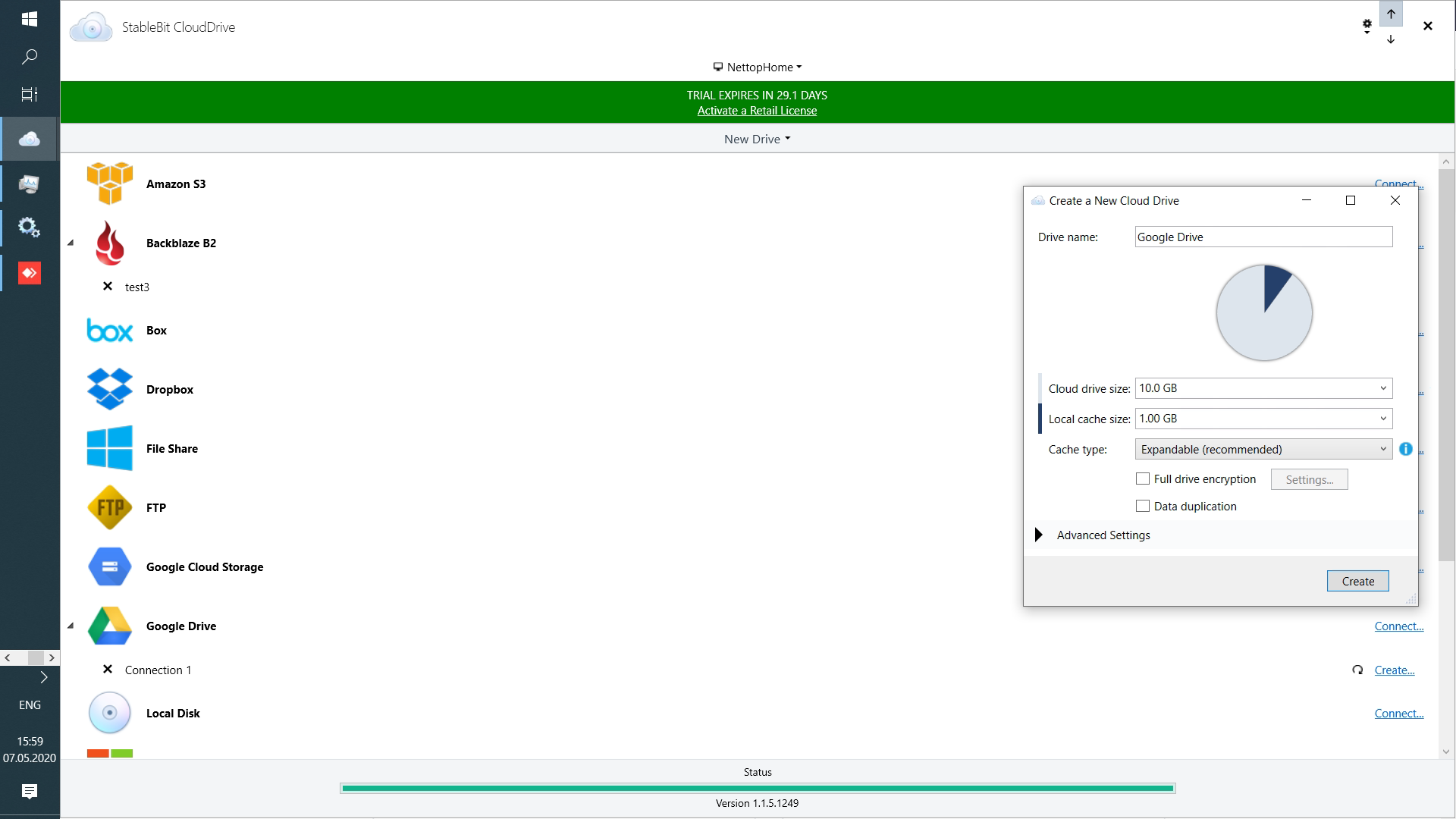Screen dimensions: 1456x819
Task: Open the NettopHome computer dropdown
Action: pyautogui.click(x=758, y=67)
